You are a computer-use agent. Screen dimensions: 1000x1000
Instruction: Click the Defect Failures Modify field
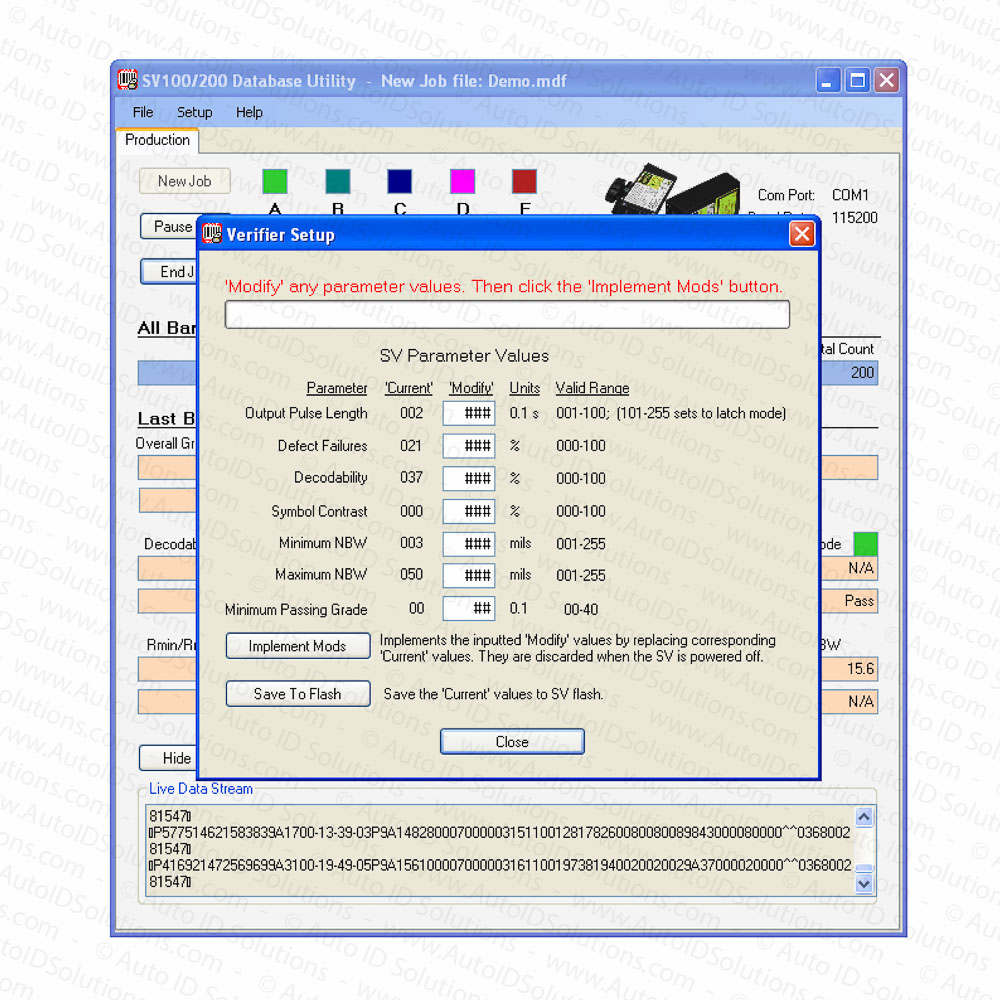(469, 445)
